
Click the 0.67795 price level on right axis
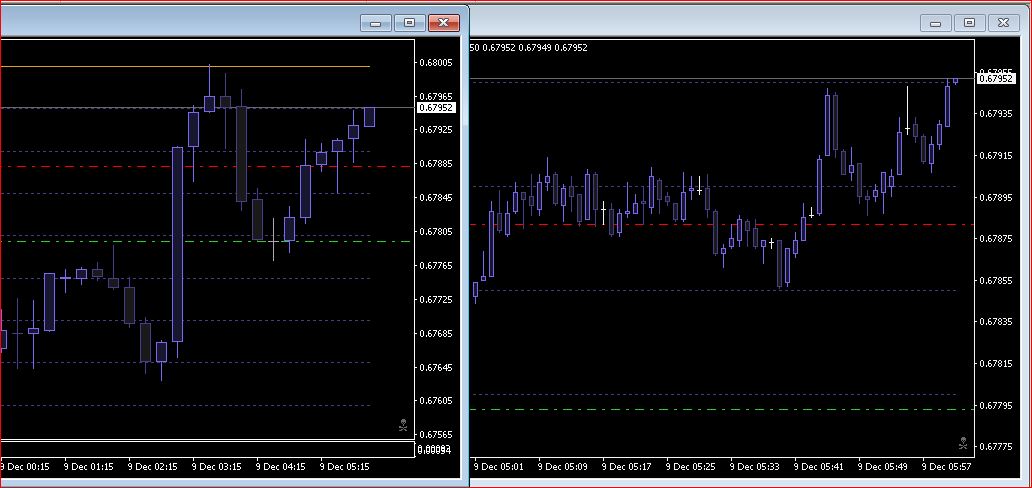(x=996, y=405)
